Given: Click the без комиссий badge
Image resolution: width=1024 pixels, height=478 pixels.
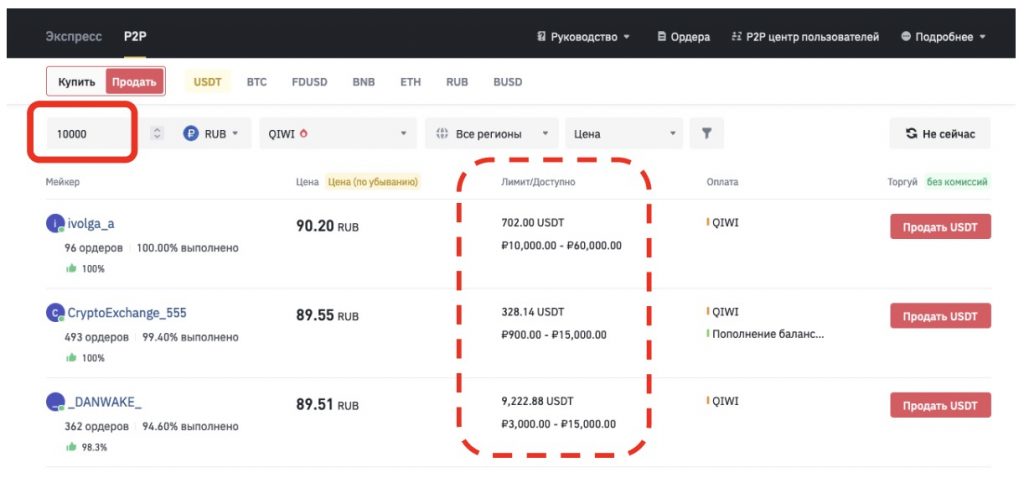Looking at the screenshot, I should click(957, 182).
